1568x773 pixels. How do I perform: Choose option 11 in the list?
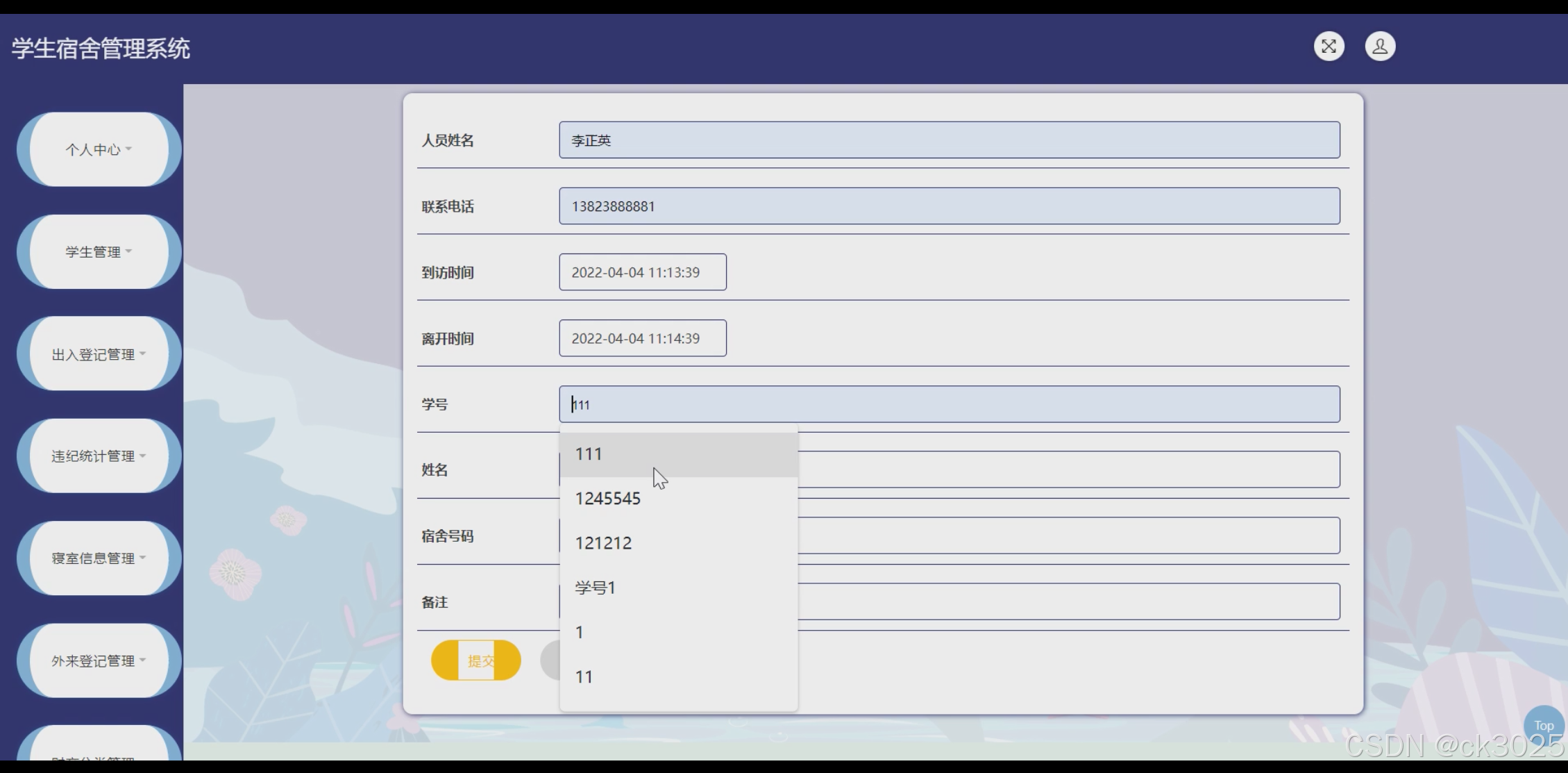click(584, 676)
